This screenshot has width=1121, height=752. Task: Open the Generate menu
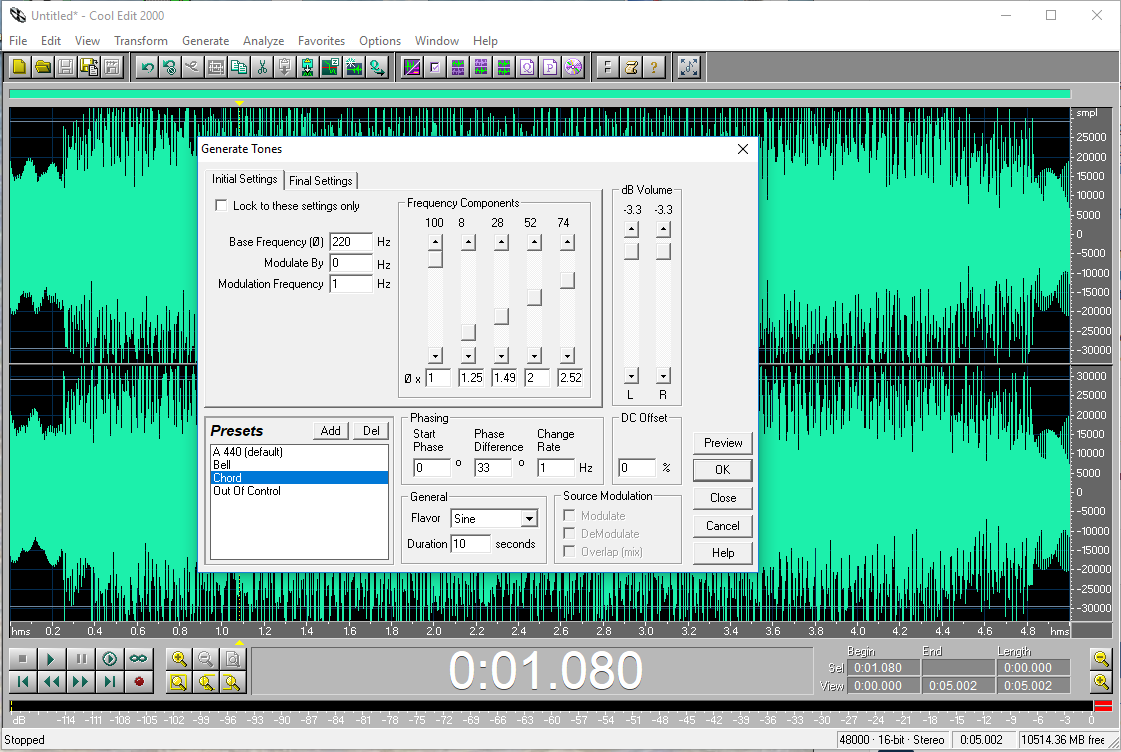pyautogui.click(x=205, y=41)
